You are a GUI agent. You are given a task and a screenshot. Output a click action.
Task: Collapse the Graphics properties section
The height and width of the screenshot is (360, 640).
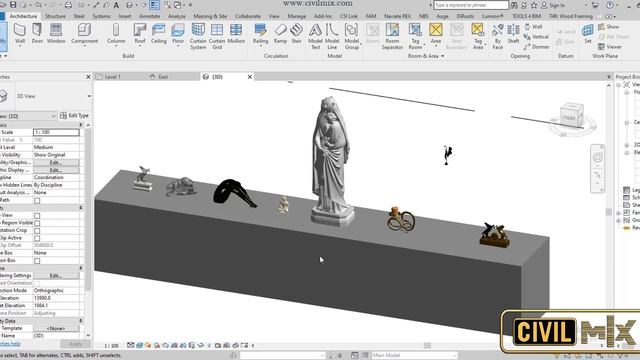point(80,125)
